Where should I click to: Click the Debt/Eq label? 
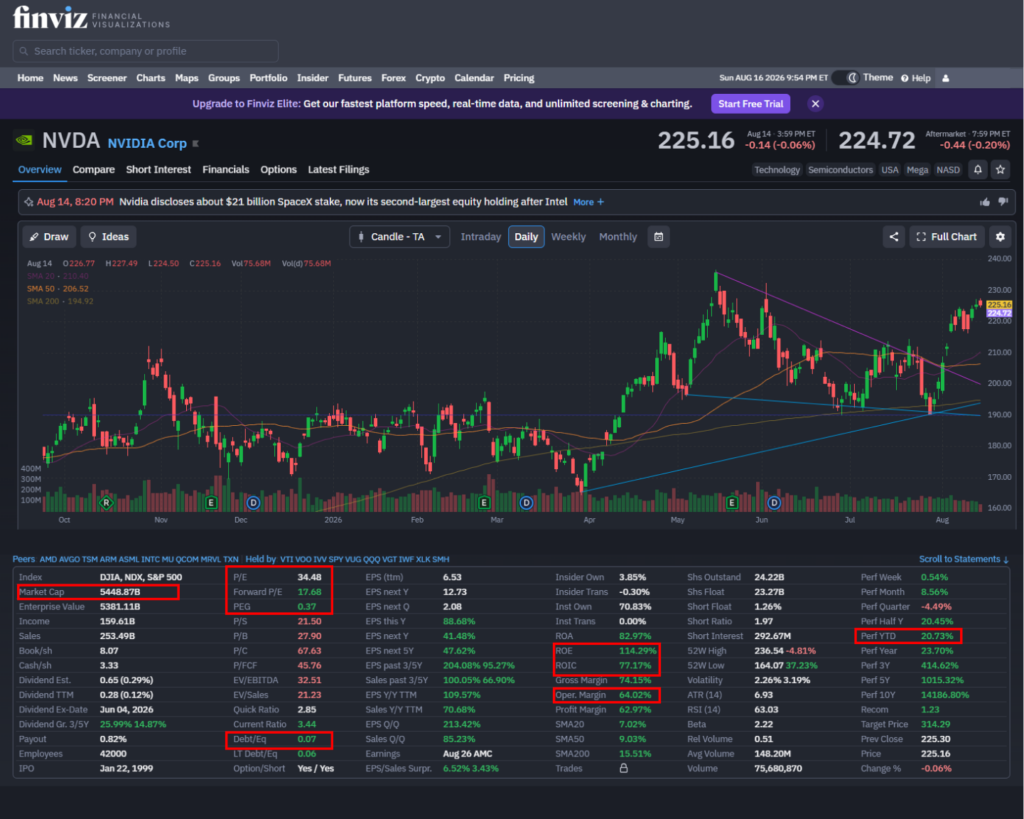pyautogui.click(x=249, y=739)
